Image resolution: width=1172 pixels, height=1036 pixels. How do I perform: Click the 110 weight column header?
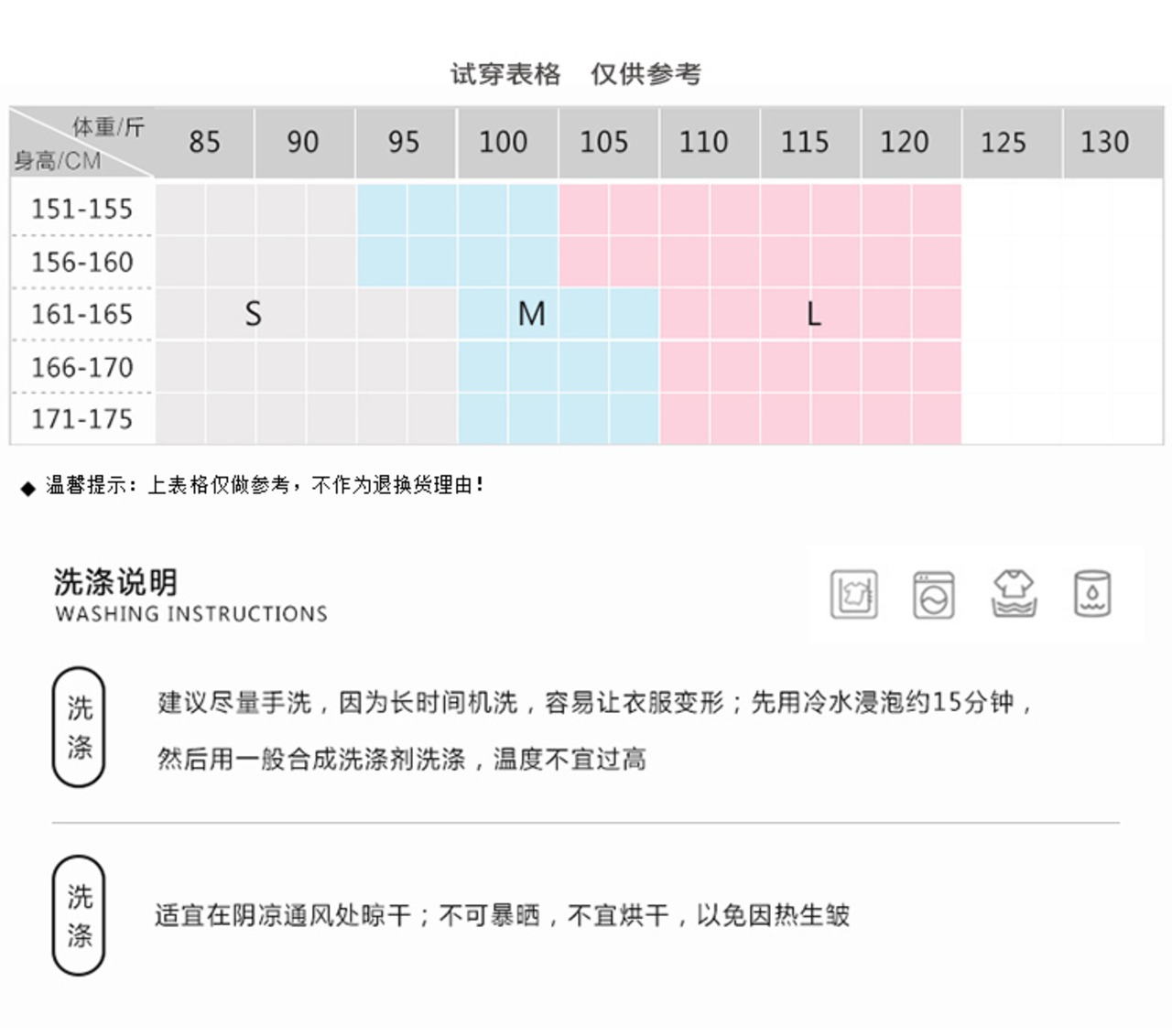(703, 143)
